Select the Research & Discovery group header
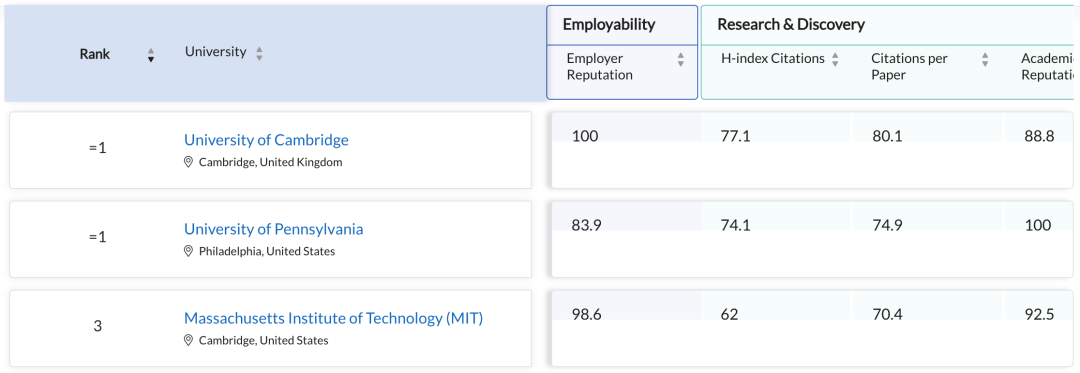The height and width of the screenshot is (373, 1080). pyautogui.click(x=791, y=25)
